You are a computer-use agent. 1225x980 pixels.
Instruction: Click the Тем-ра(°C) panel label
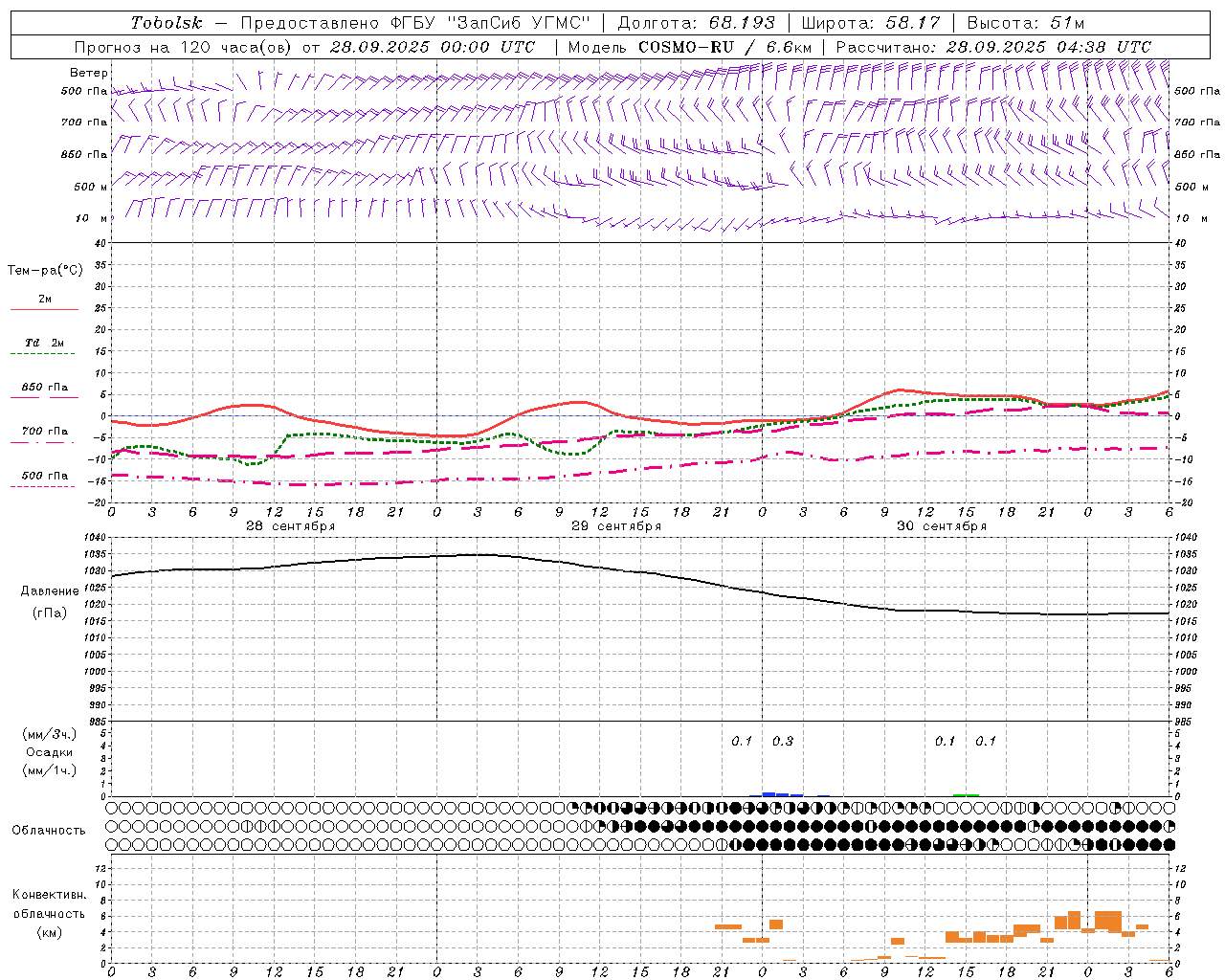click(x=45, y=271)
